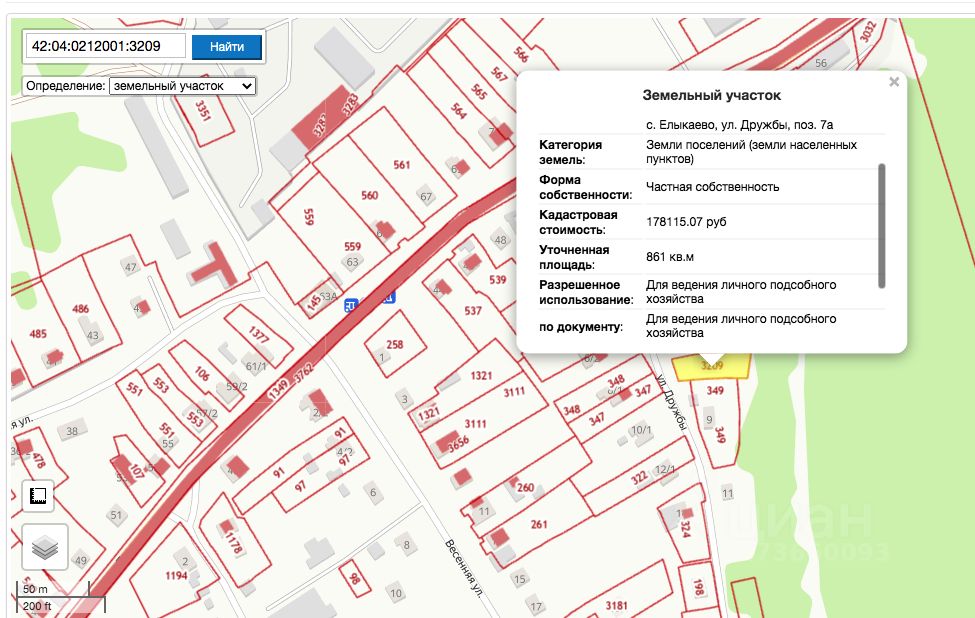Click parcel label 478
The image size is (975, 618).
(x=39, y=460)
